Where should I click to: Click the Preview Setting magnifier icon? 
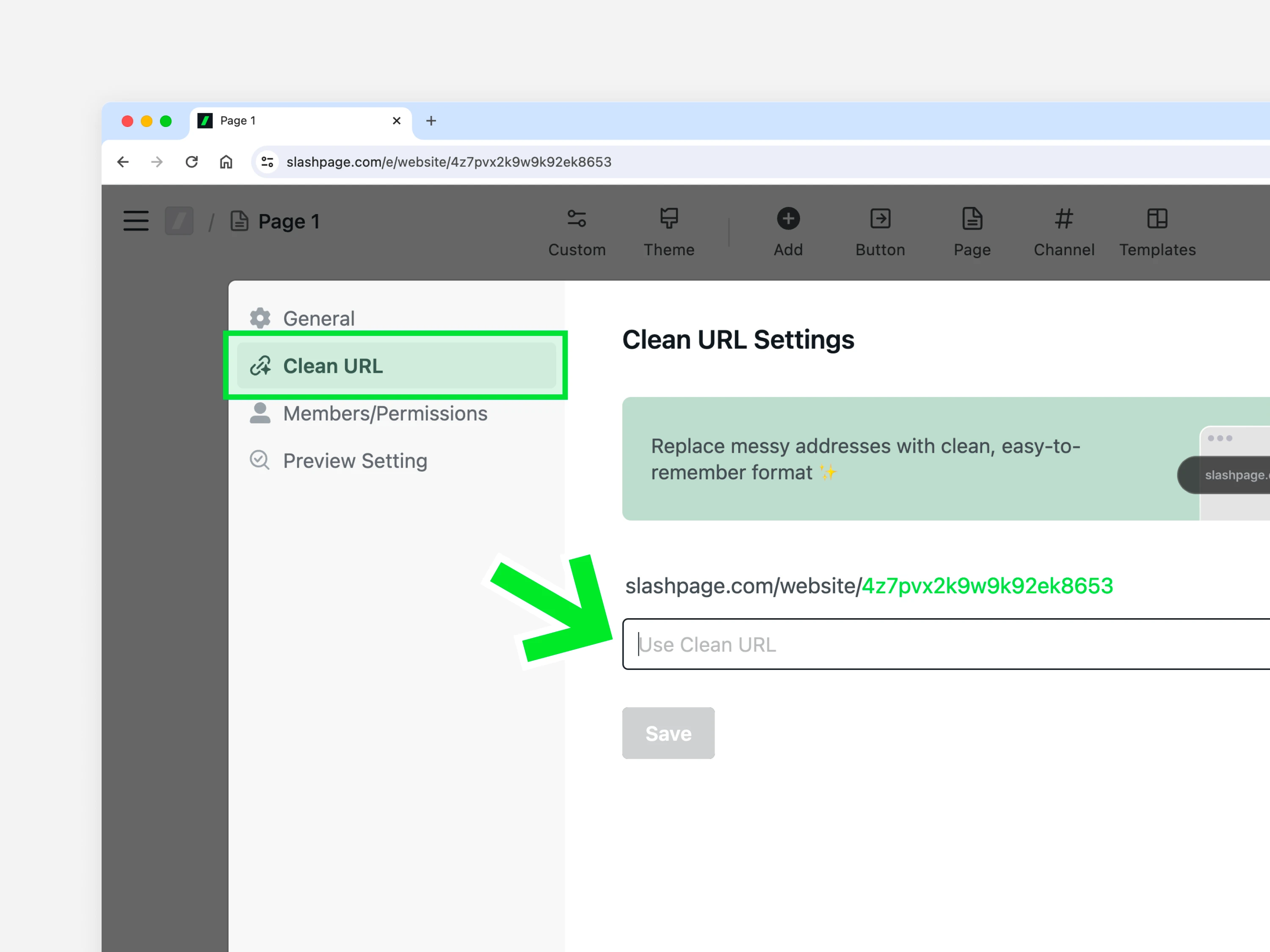coord(260,460)
